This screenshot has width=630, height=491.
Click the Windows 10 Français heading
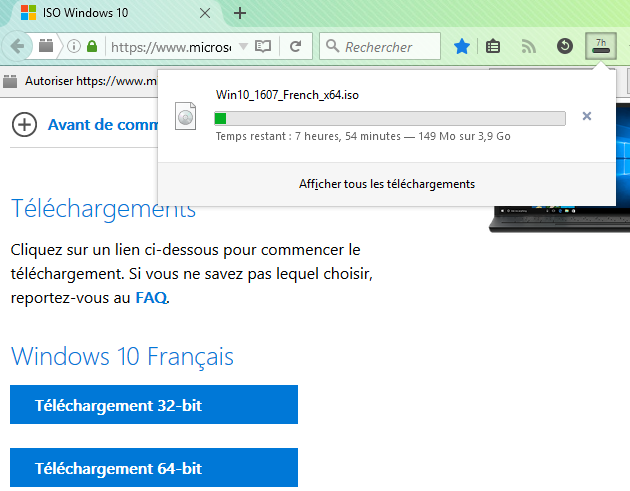click(x=122, y=356)
